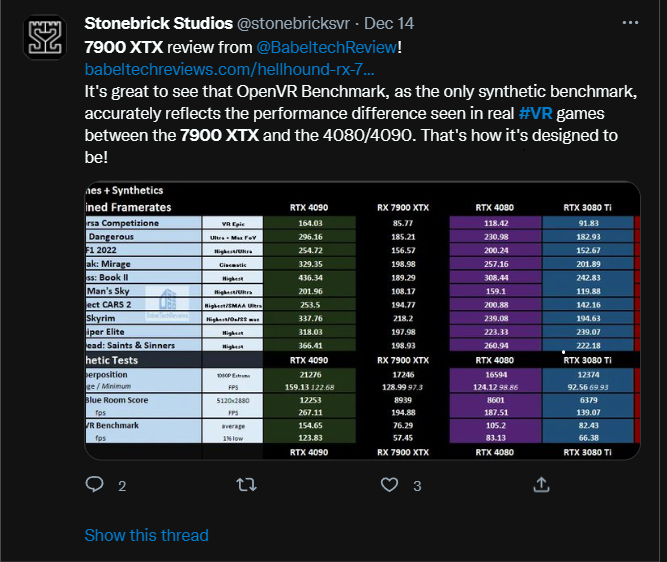Click Show this thread
The width and height of the screenshot is (667, 562).
147,535
